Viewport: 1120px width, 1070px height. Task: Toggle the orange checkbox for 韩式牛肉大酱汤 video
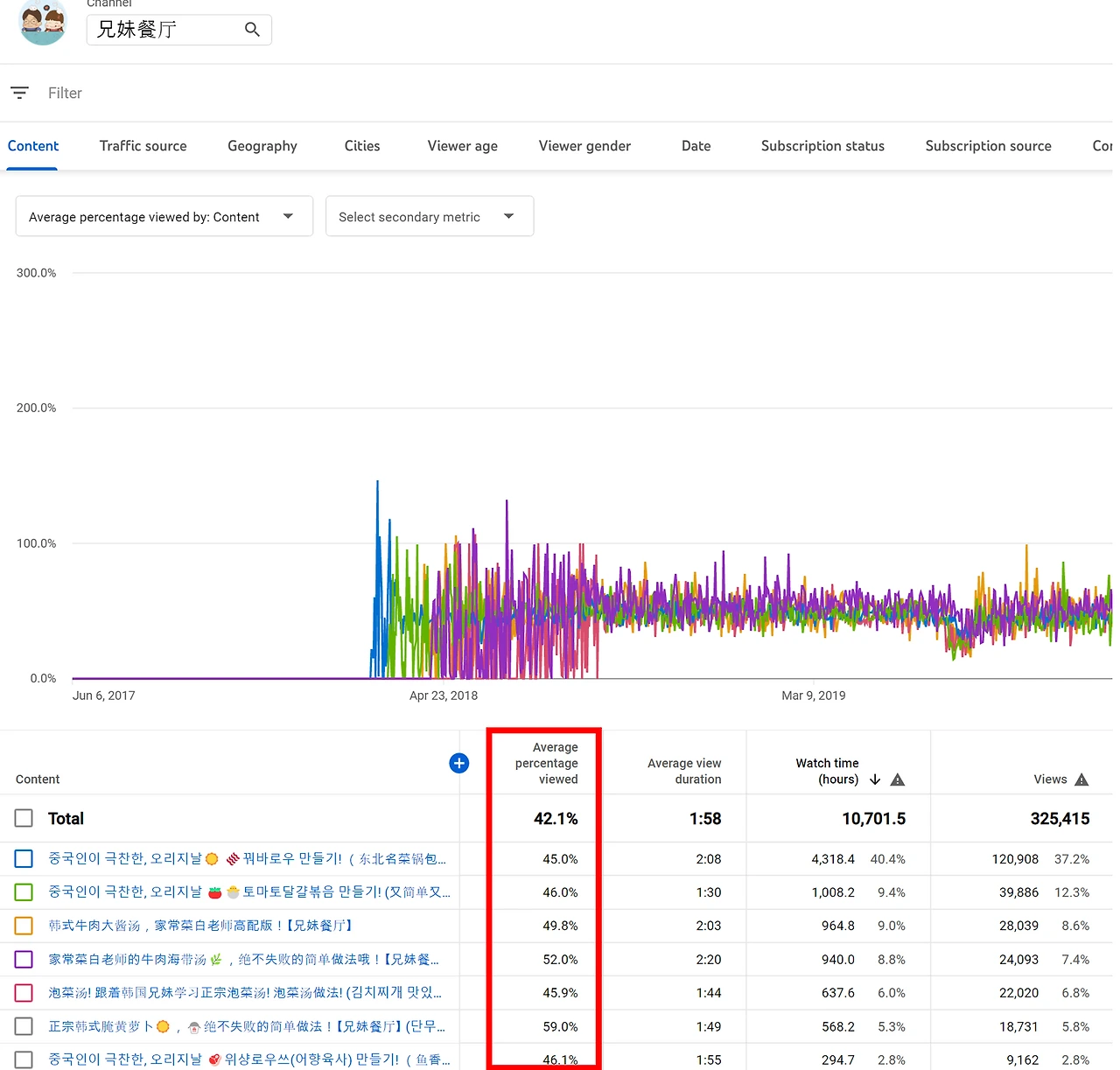tap(24, 926)
